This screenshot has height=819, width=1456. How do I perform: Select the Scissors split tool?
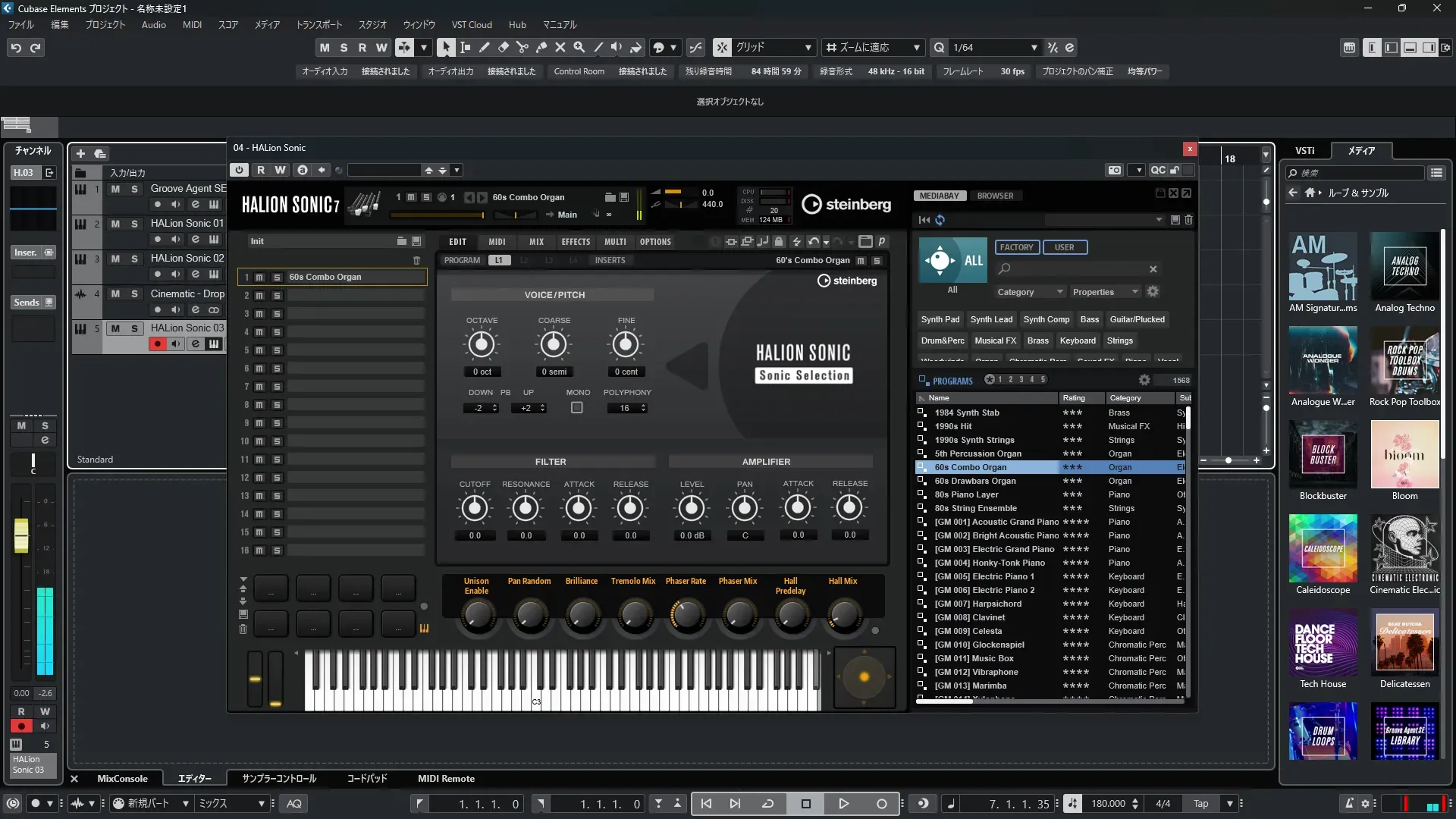click(x=522, y=47)
